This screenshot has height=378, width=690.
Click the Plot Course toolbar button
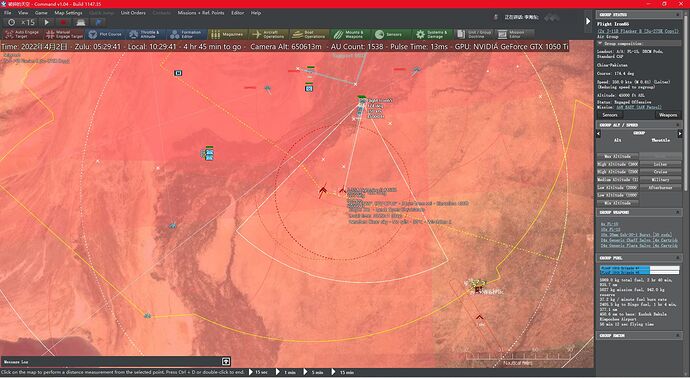(105, 34)
